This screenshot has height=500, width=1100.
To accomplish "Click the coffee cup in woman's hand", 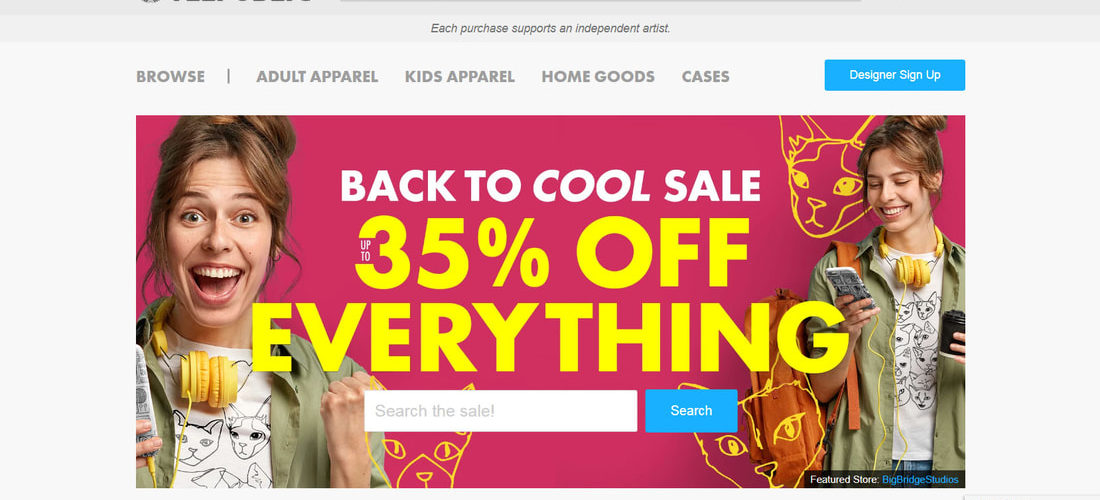I will (x=952, y=333).
